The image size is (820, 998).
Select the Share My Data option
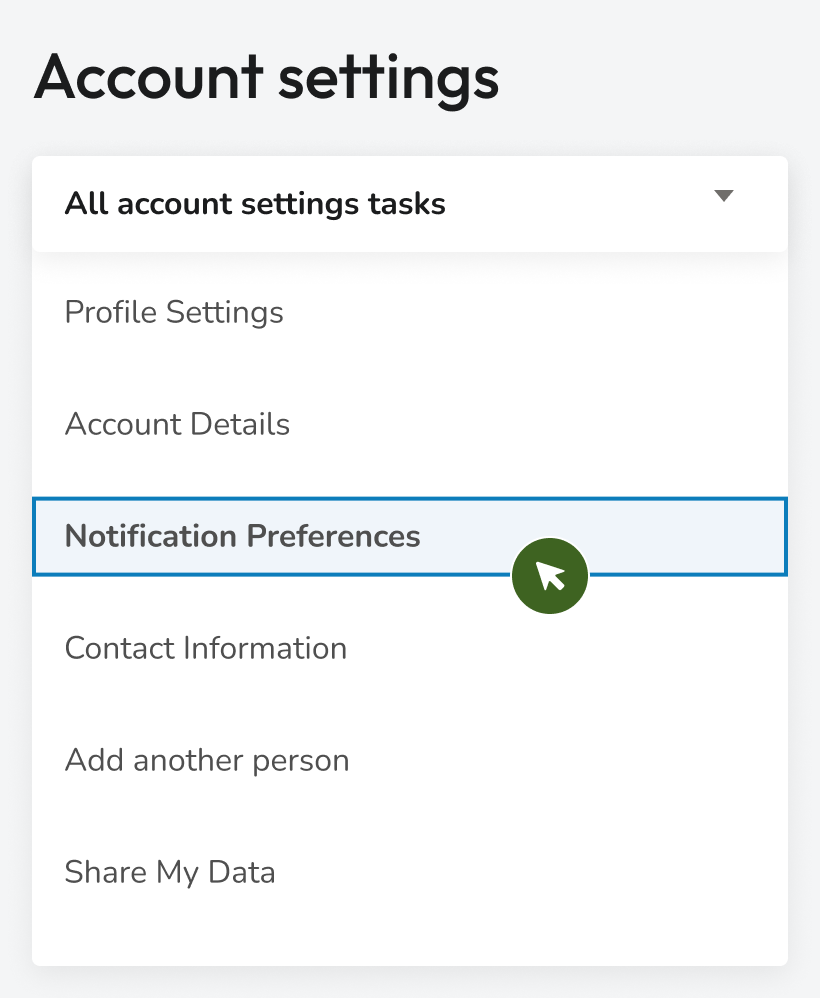pyautogui.click(x=169, y=872)
